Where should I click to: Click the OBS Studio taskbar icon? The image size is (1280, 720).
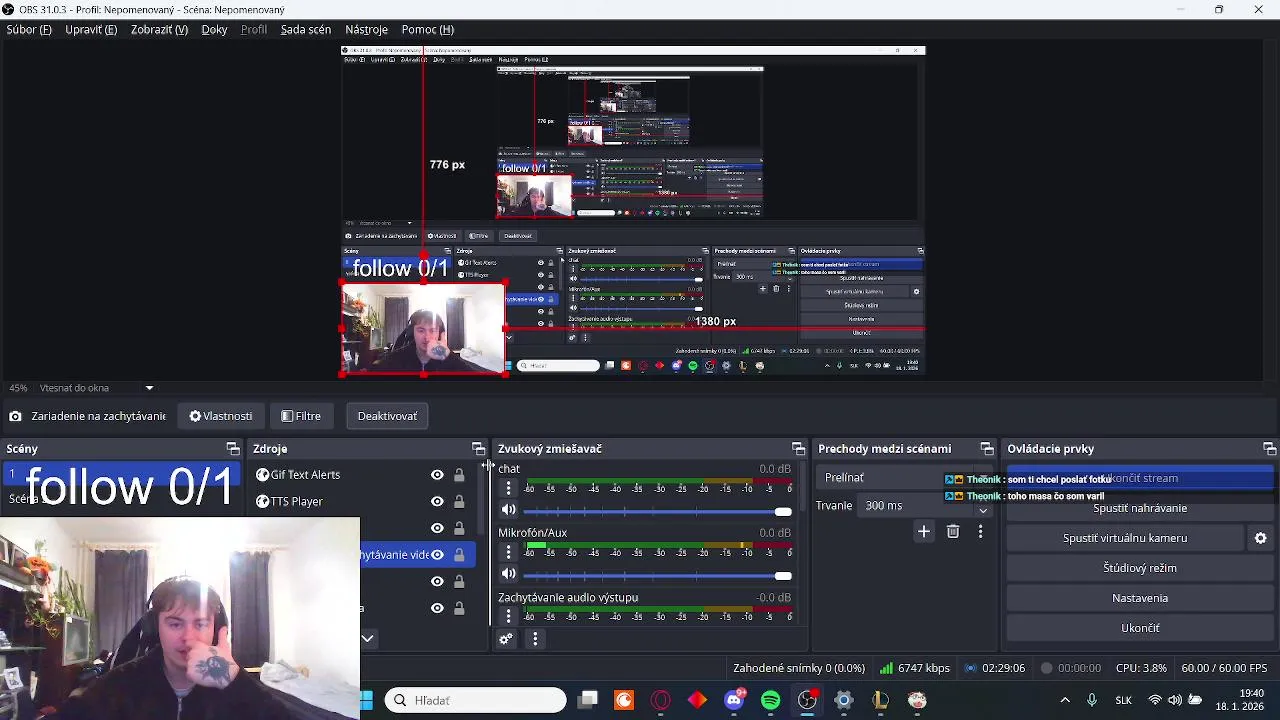[x=807, y=700]
